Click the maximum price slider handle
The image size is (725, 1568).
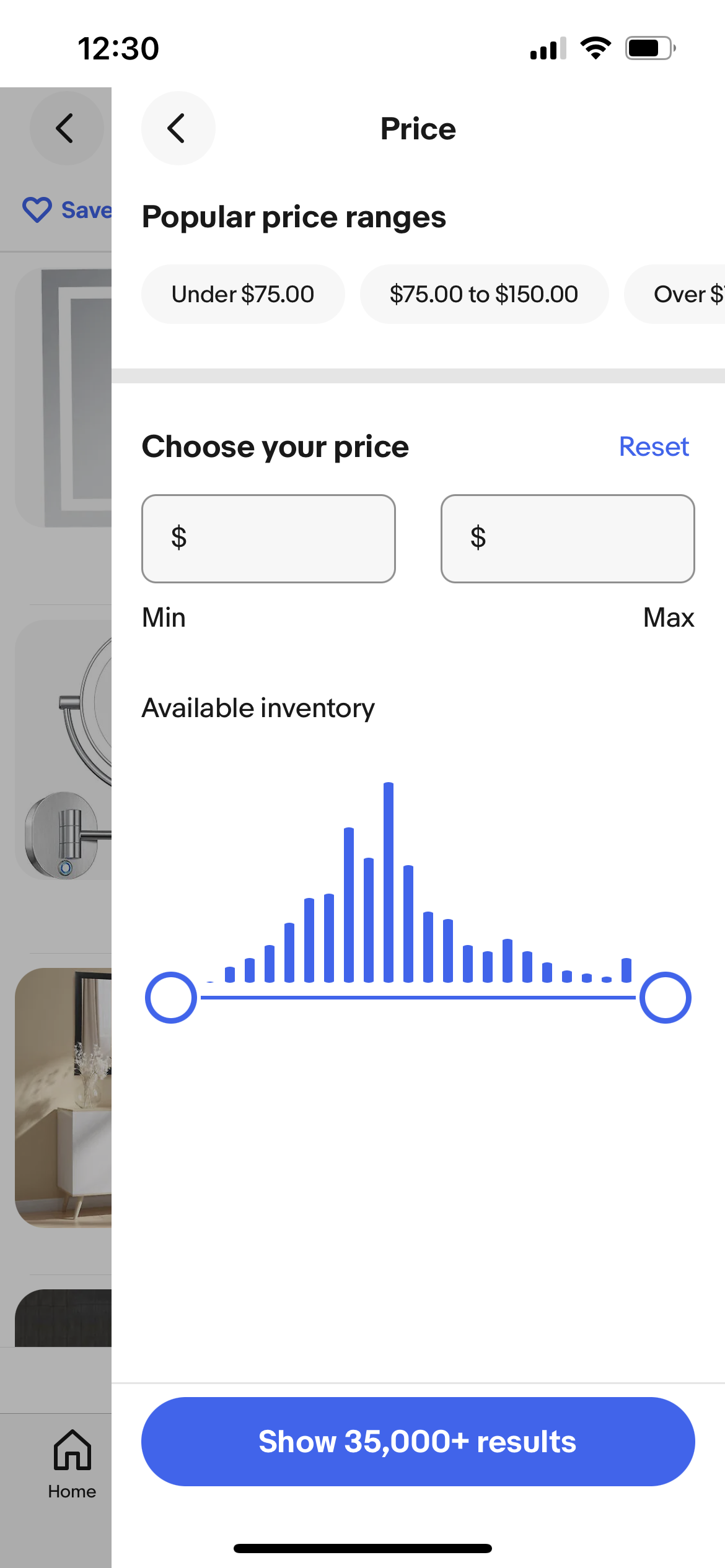click(x=665, y=998)
